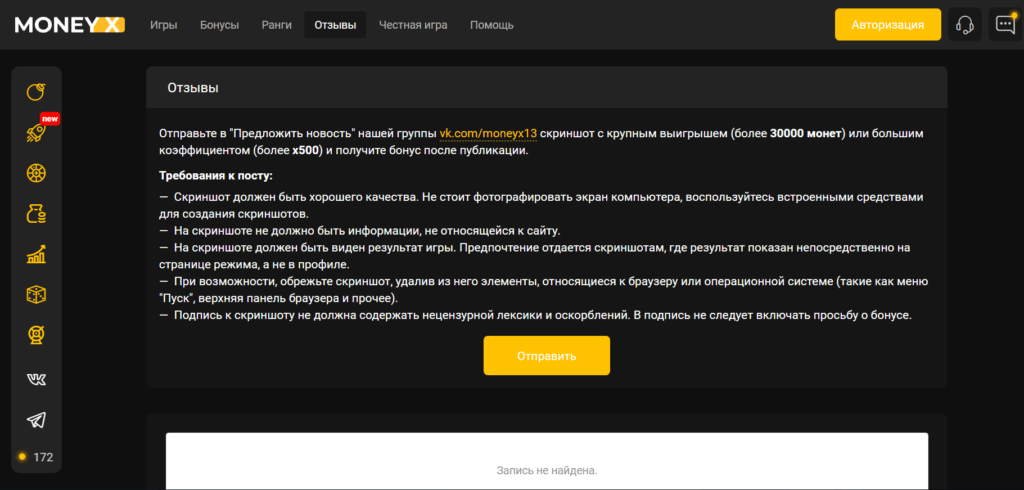Click the online counter showing 172

[x=37, y=457]
